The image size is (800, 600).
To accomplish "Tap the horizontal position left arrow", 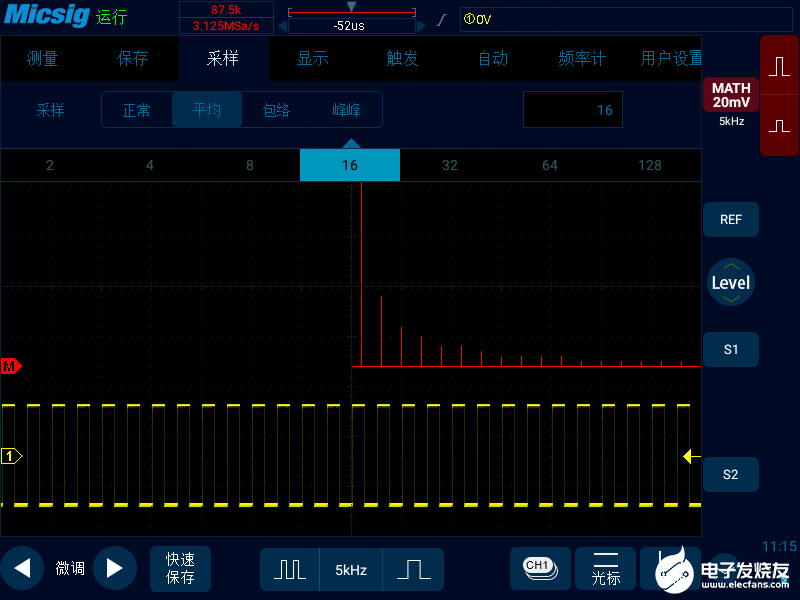I will pos(282,26).
